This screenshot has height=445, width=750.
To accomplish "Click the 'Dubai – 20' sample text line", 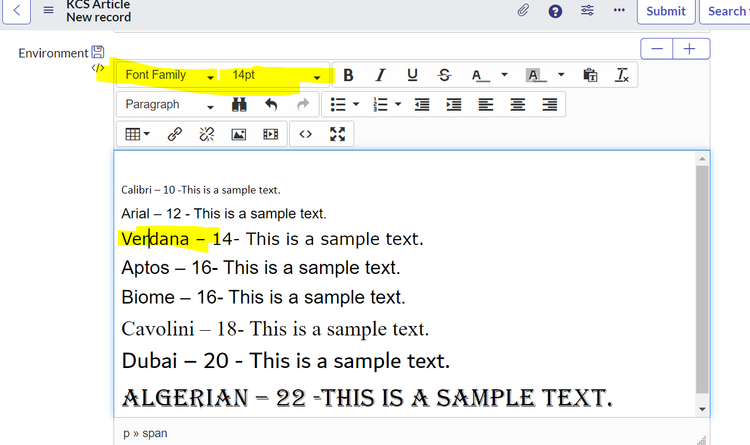I will (286, 361).
